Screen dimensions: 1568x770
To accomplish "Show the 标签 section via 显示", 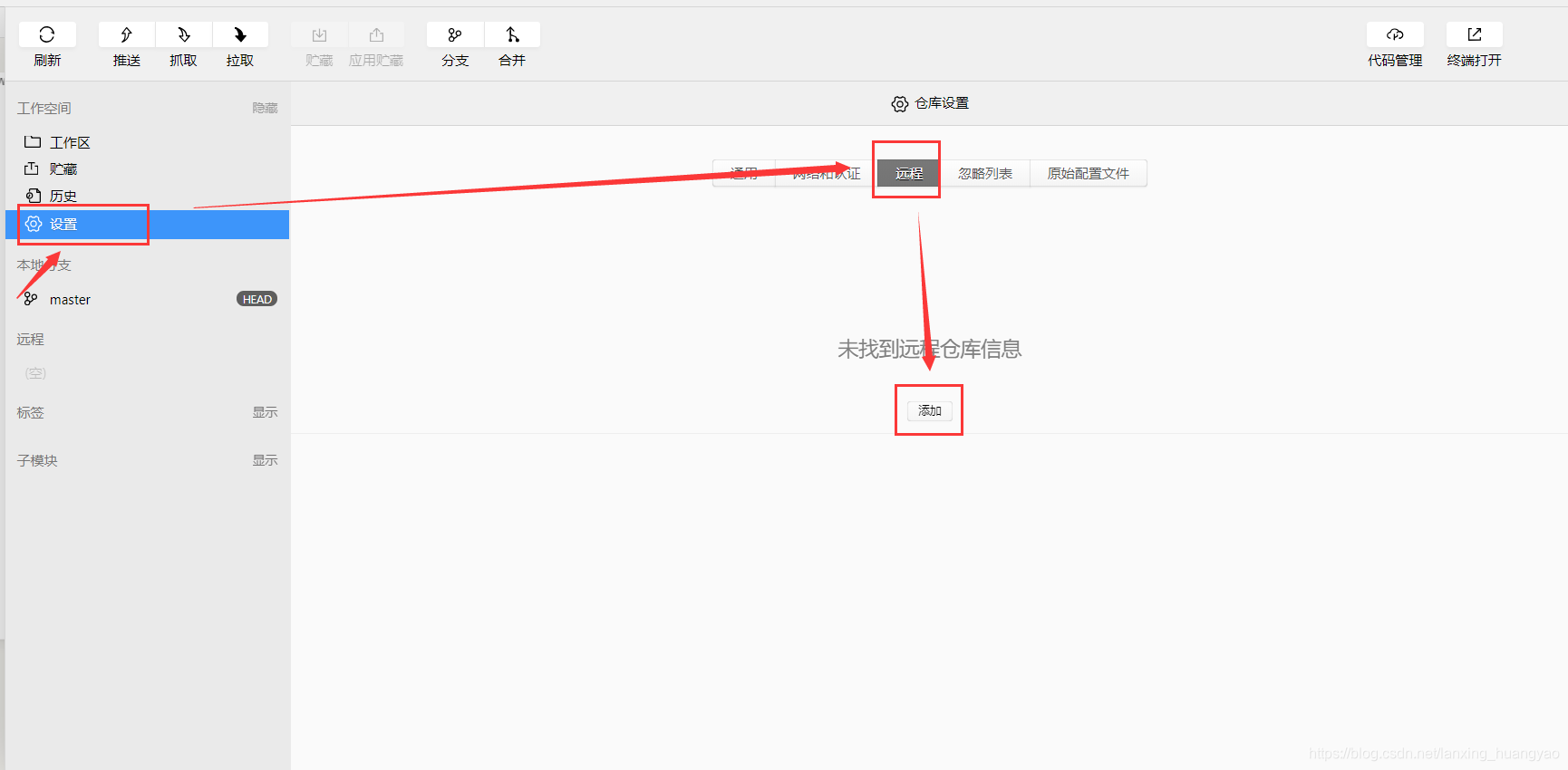I will tap(265, 412).
